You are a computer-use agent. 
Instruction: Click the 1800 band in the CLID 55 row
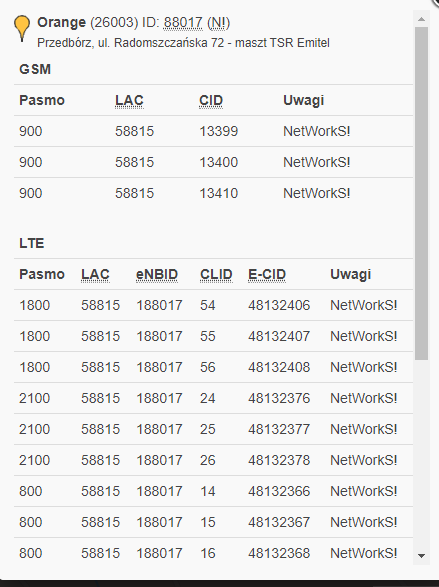point(34,337)
